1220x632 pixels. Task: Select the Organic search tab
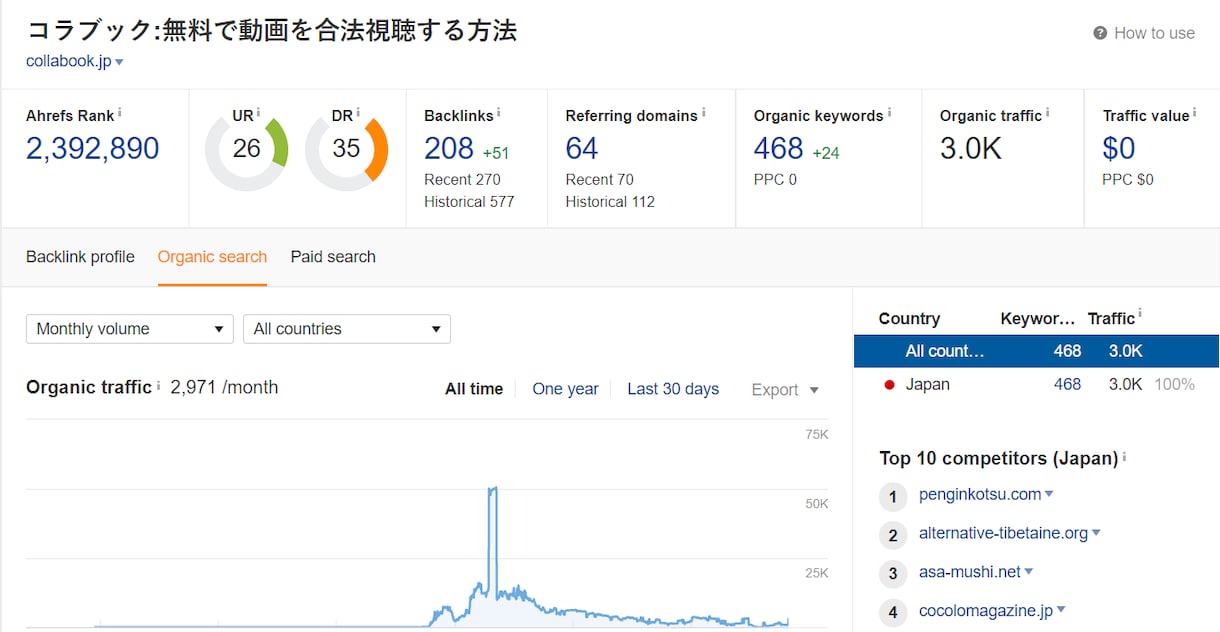coord(212,257)
